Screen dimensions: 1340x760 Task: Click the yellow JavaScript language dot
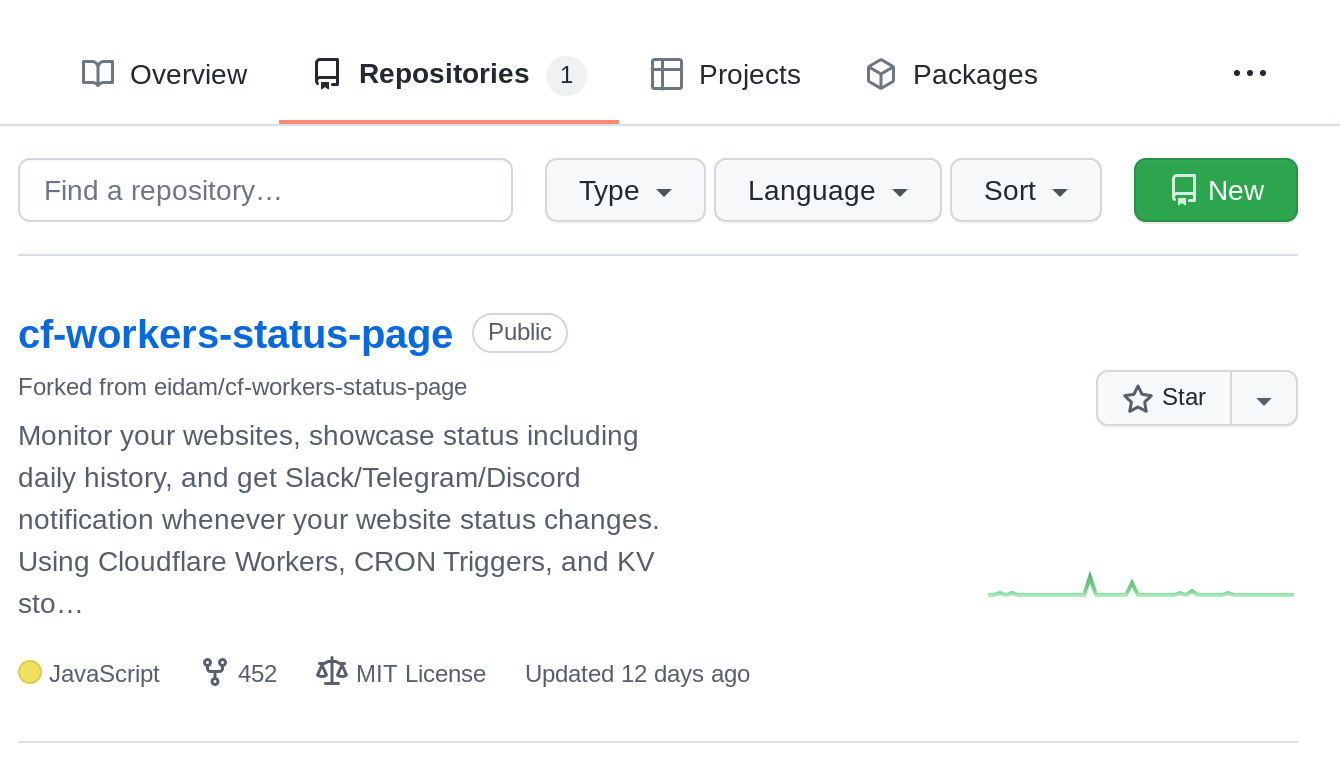30,672
